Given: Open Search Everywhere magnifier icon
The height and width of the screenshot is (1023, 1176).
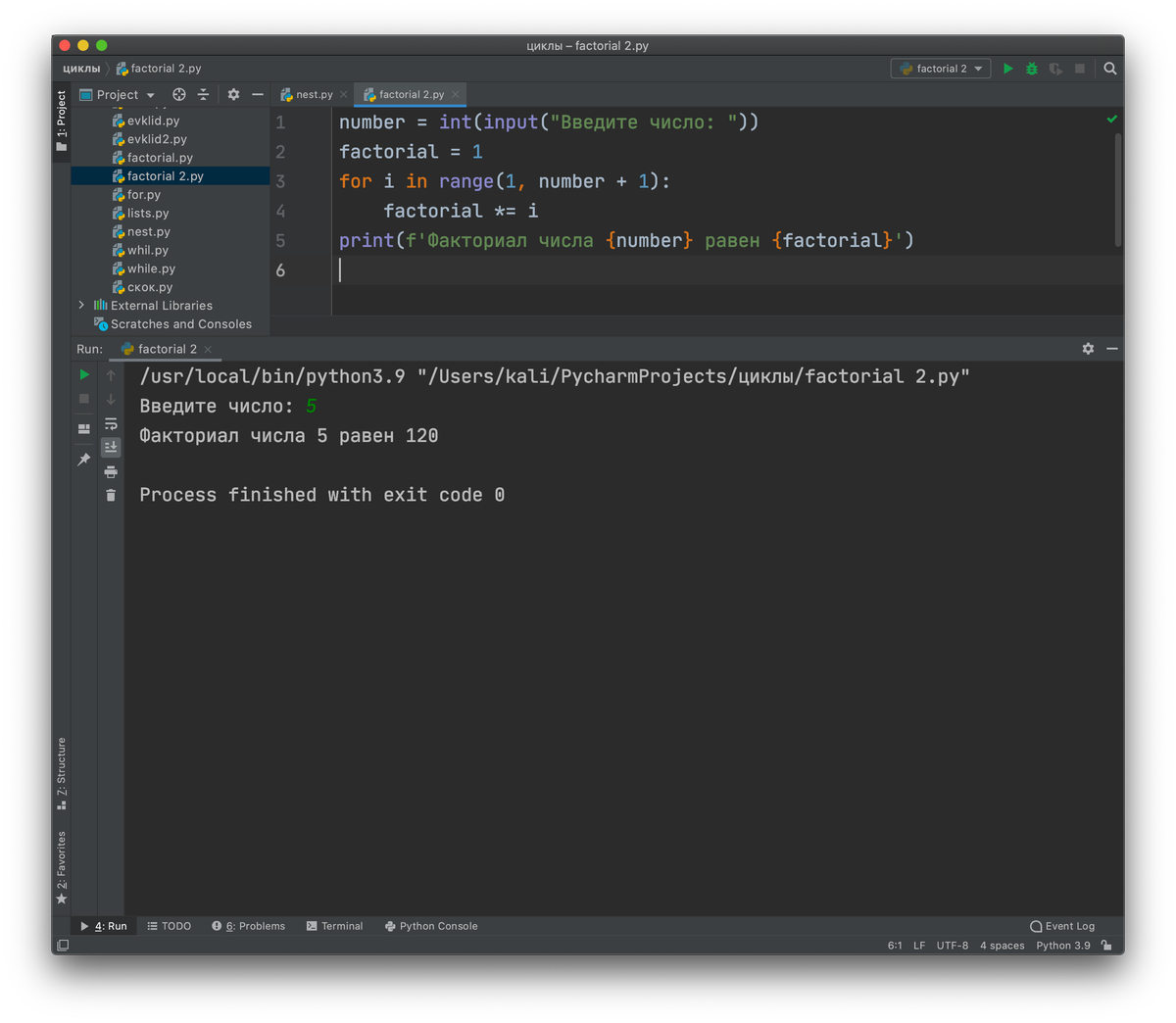Looking at the screenshot, I should tap(1110, 69).
